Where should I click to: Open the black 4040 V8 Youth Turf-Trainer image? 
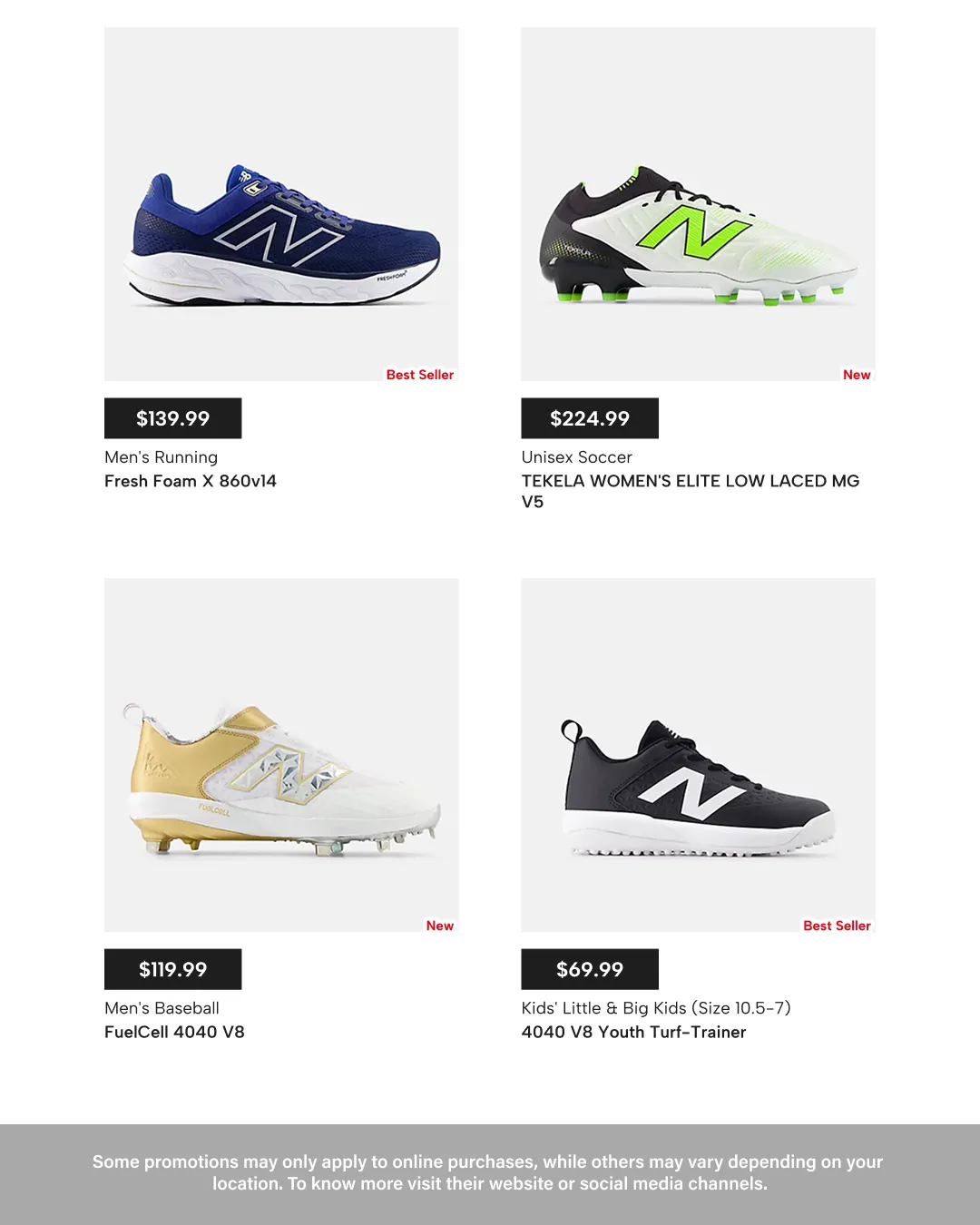pos(698,755)
